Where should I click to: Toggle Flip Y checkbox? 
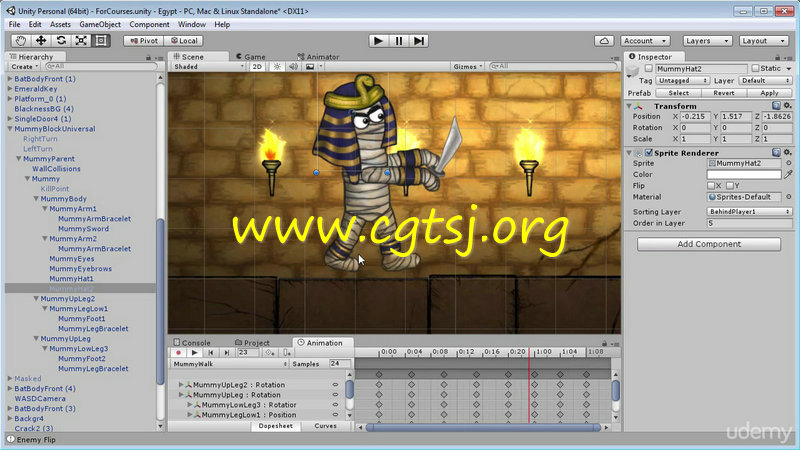coord(730,186)
